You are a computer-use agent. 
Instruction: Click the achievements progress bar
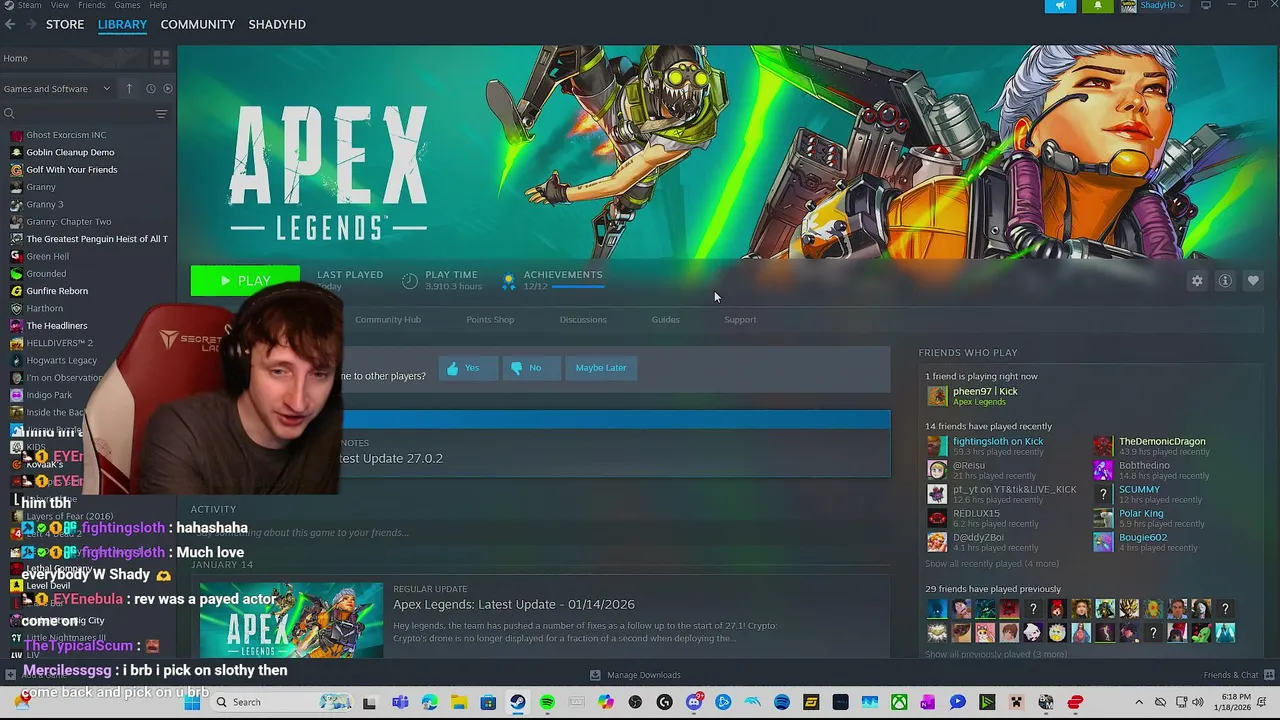click(577, 286)
